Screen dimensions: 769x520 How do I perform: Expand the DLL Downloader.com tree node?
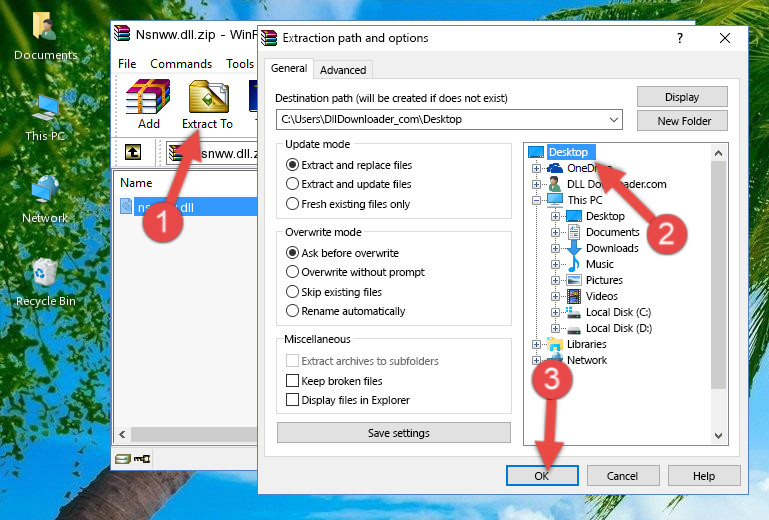(536, 184)
